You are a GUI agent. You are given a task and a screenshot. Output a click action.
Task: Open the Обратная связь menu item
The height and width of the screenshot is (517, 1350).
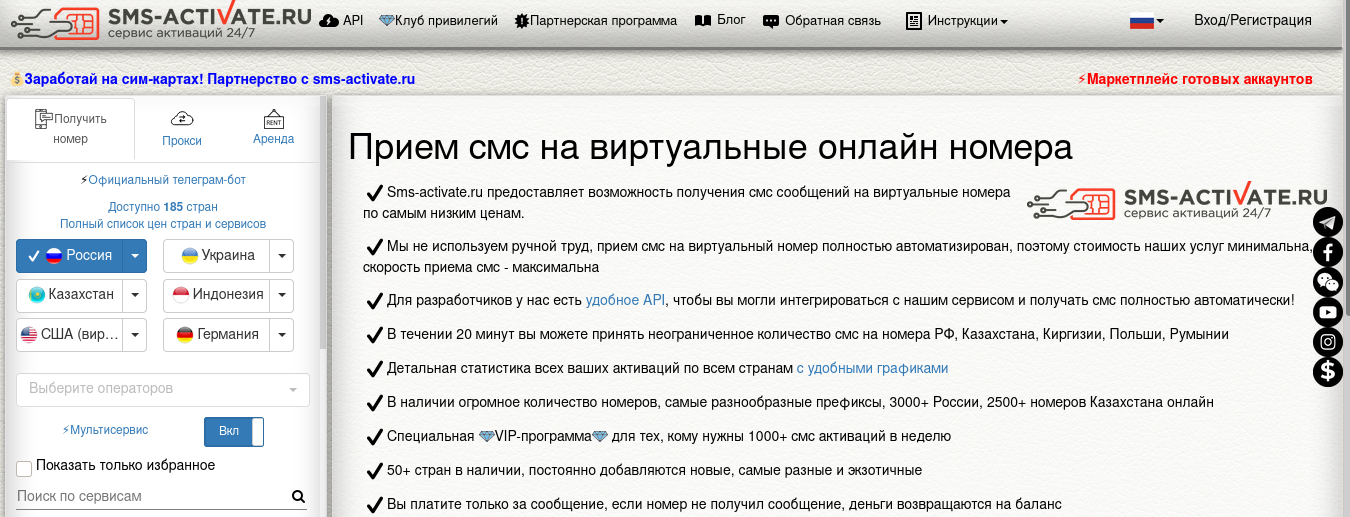tap(822, 21)
